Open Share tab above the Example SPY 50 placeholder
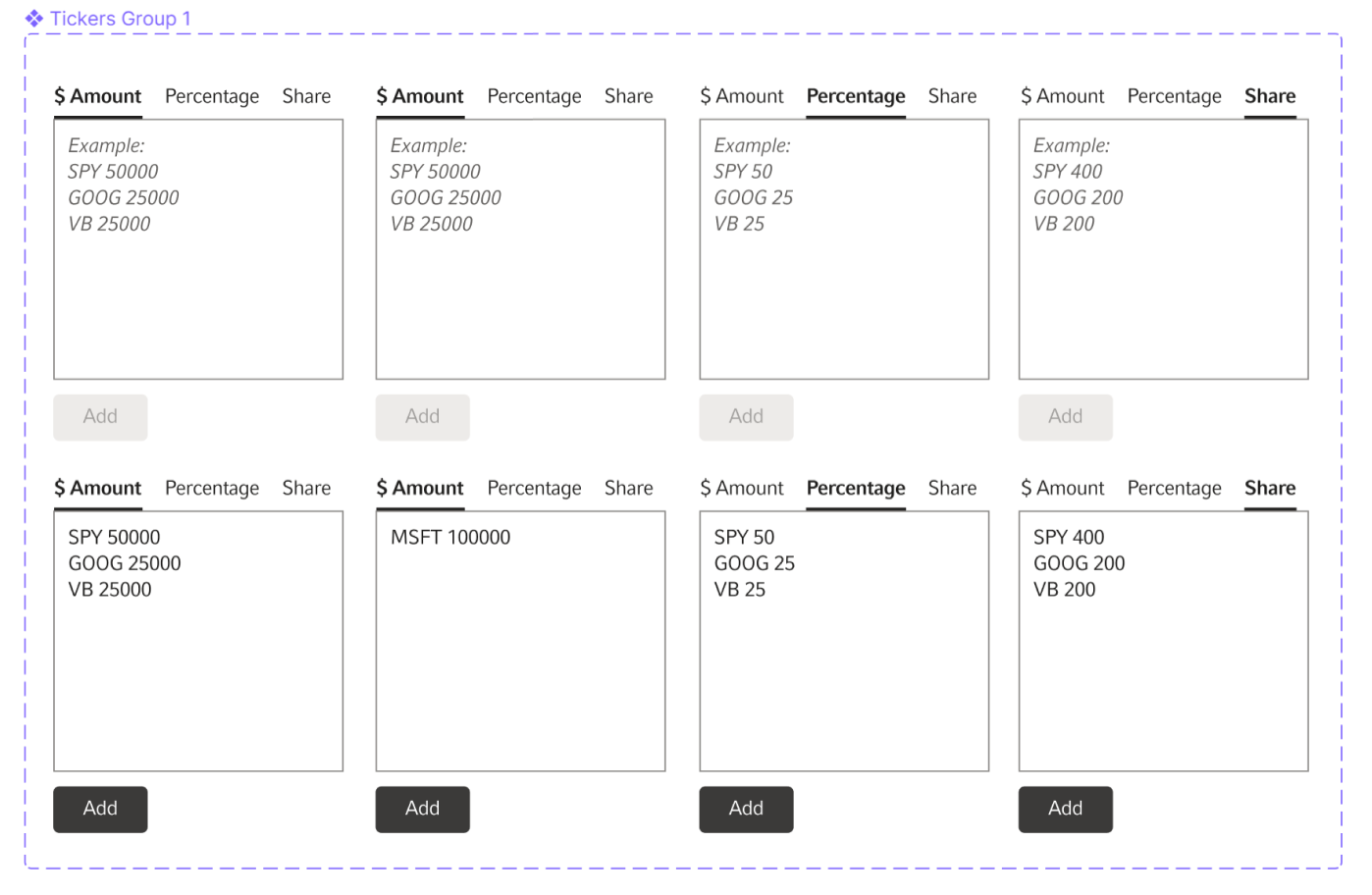Image resolution: width=1372 pixels, height=895 pixels. pyautogui.click(x=953, y=96)
